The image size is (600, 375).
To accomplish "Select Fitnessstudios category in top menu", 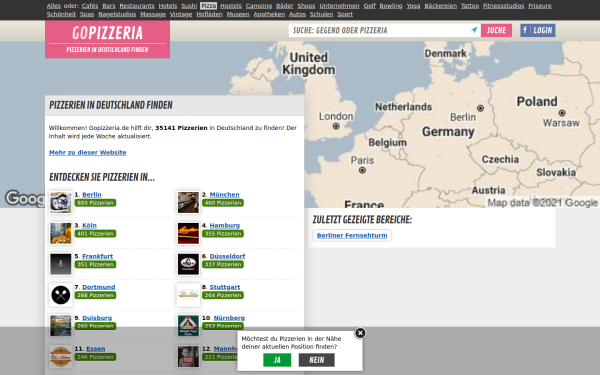I will pyautogui.click(x=504, y=6).
